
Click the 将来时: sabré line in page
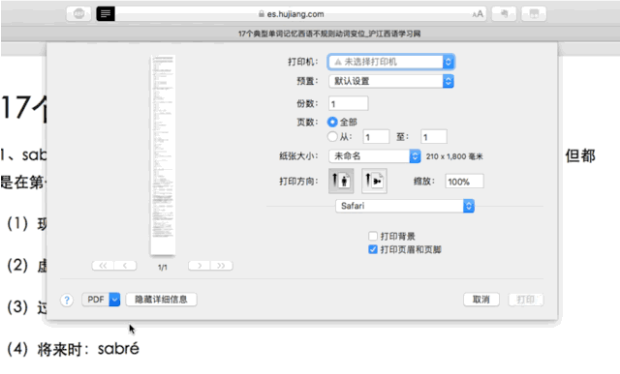pos(73,349)
